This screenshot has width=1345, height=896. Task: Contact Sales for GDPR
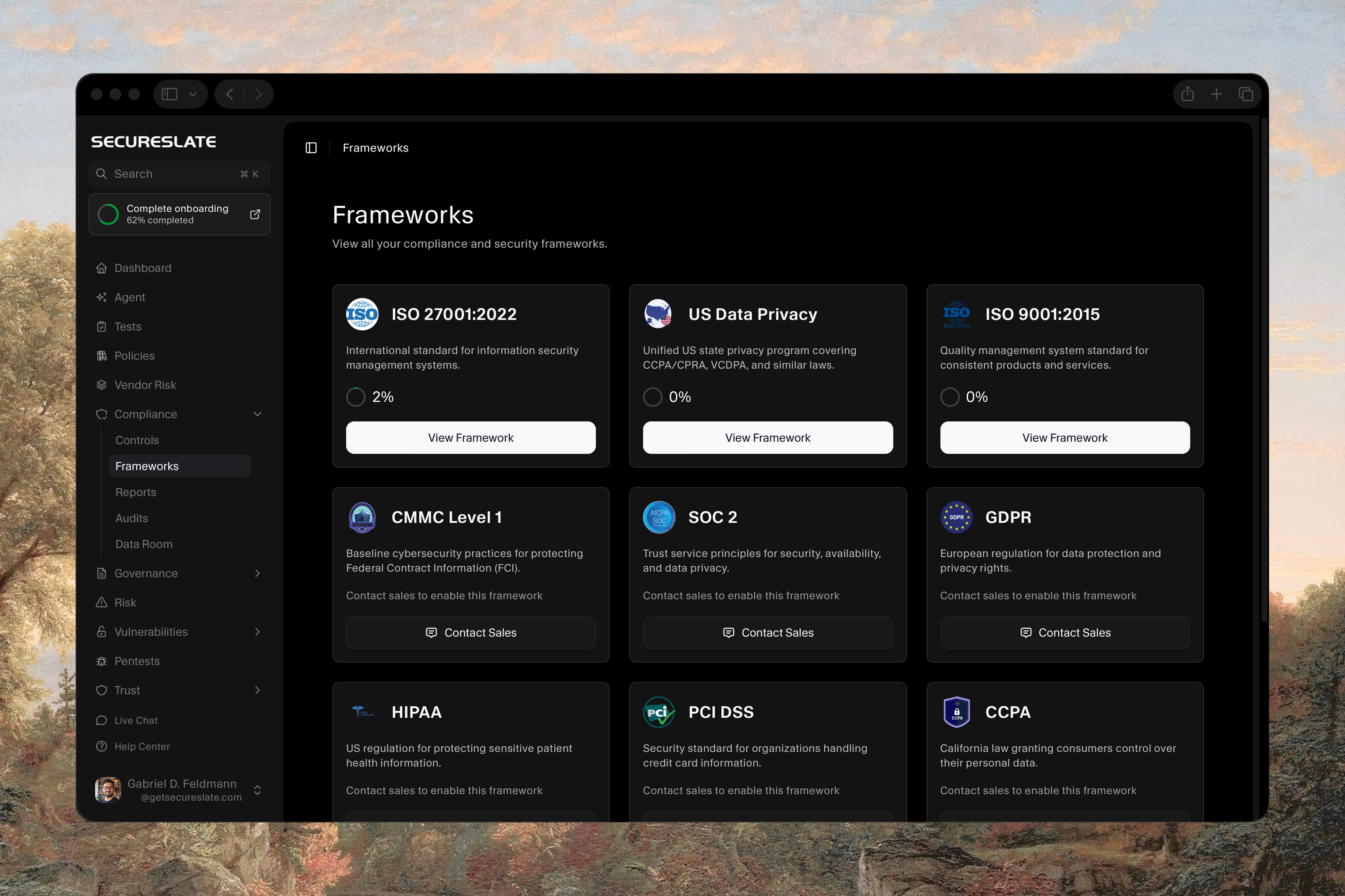click(x=1065, y=632)
